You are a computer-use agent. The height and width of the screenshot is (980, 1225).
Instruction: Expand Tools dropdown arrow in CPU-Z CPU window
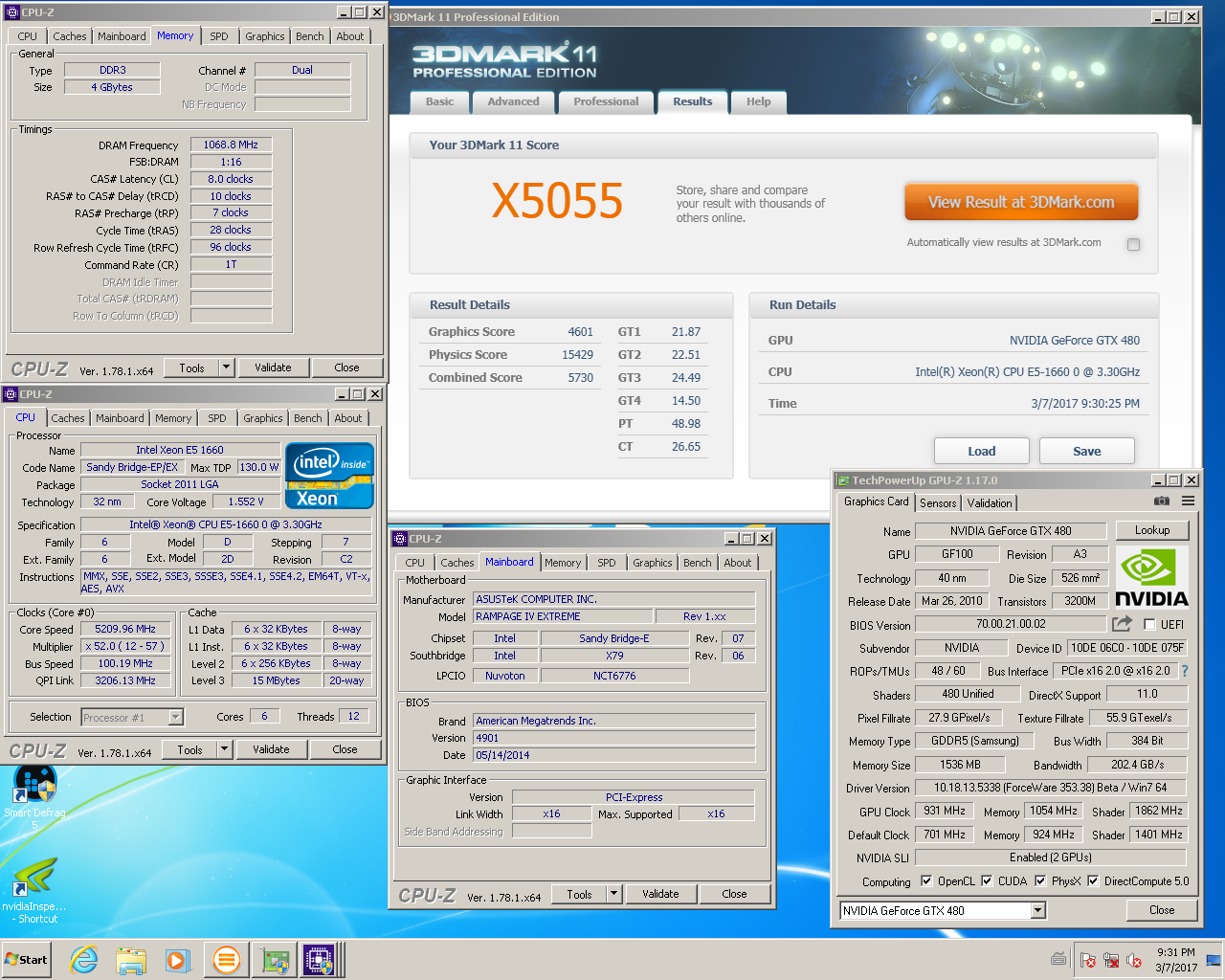coord(225,749)
